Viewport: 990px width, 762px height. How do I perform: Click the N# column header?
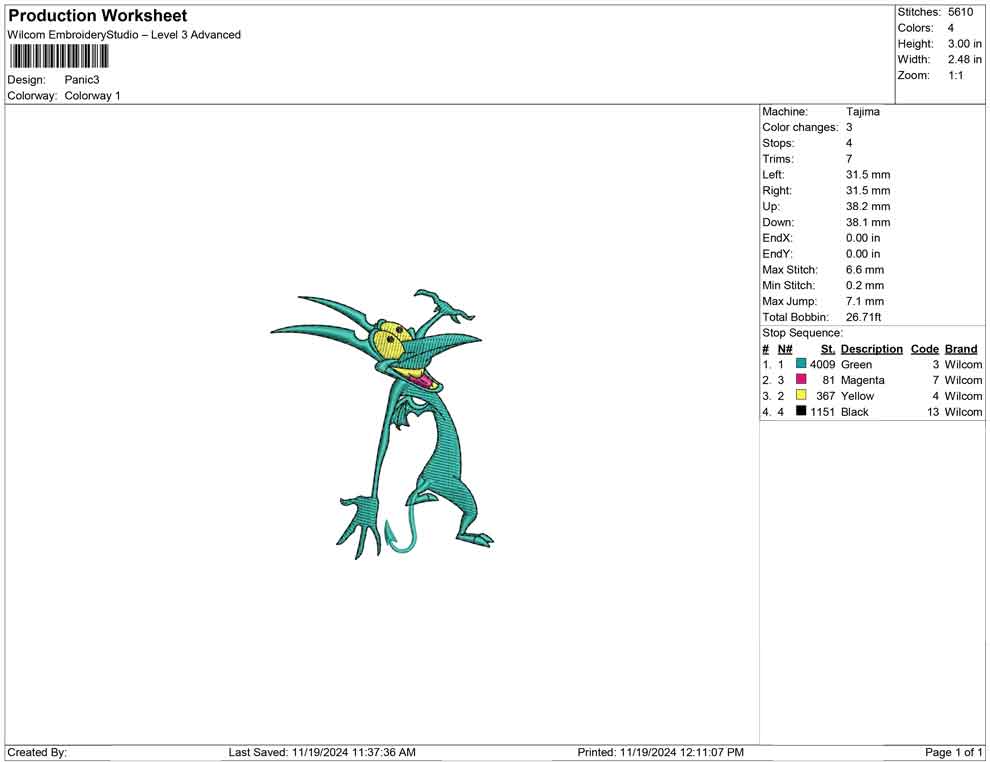pyautogui.click(x=785, y=349)
